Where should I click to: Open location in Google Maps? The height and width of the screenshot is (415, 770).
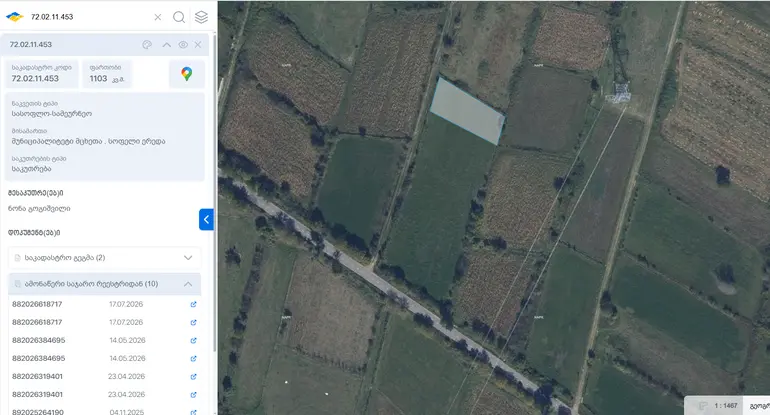(x=187, y=74)
